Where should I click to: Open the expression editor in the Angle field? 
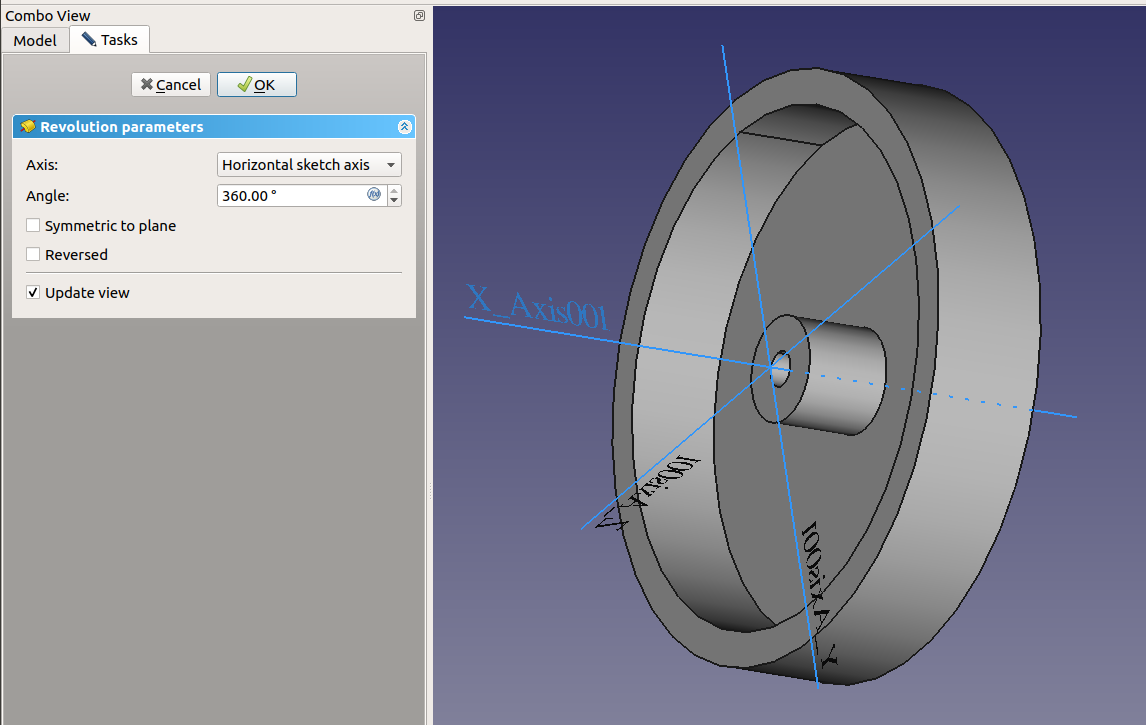(374, 195)
